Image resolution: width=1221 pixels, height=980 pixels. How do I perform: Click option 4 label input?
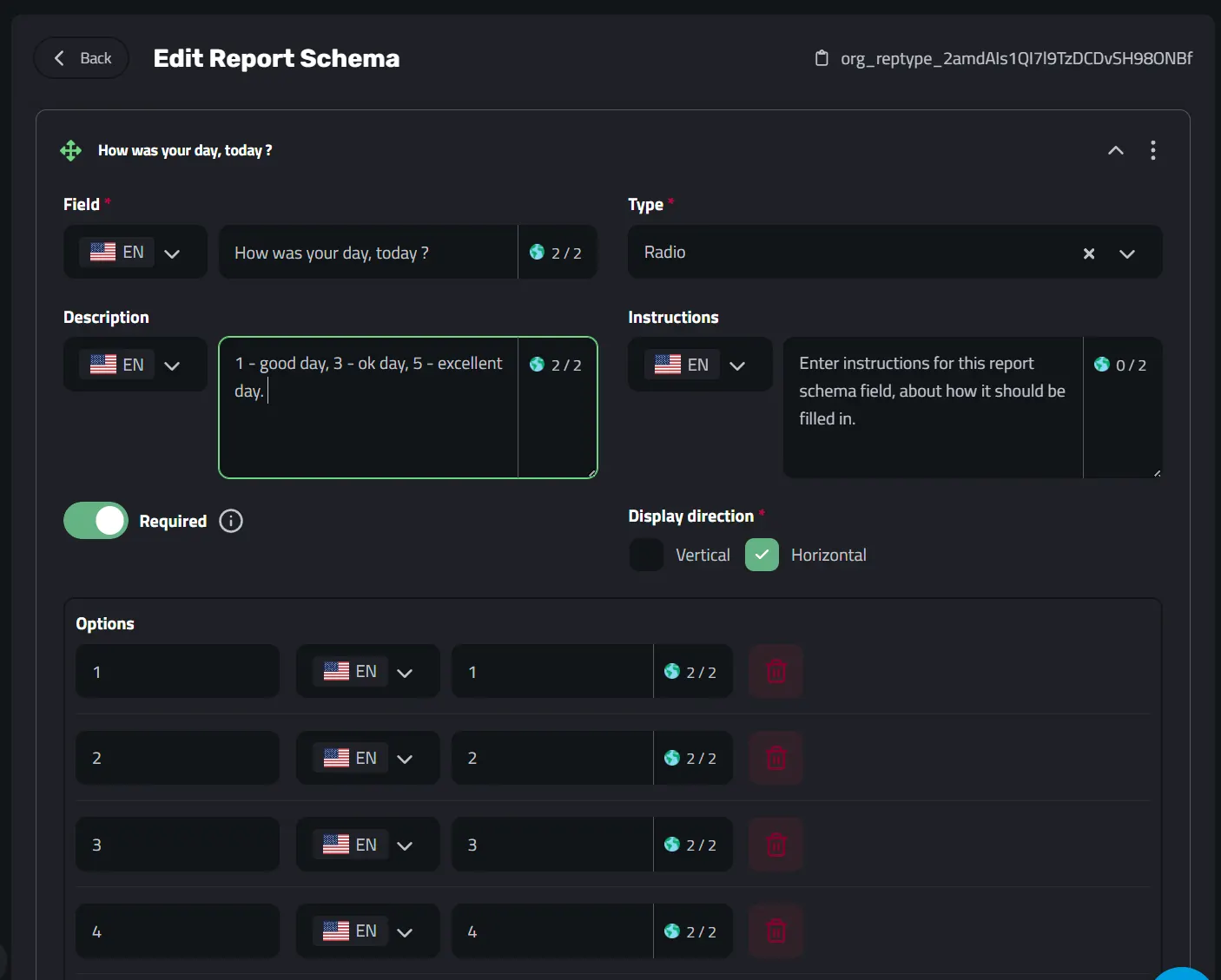pos(552,931)
